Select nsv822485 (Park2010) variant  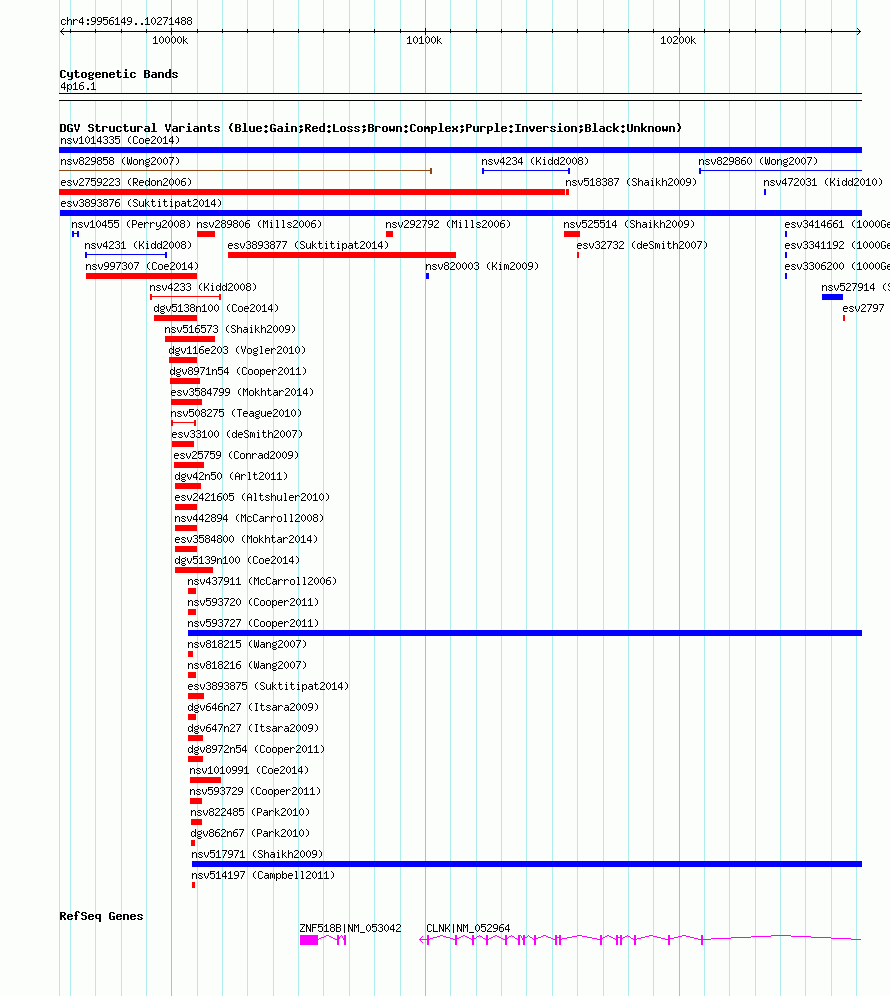point(196,821)
